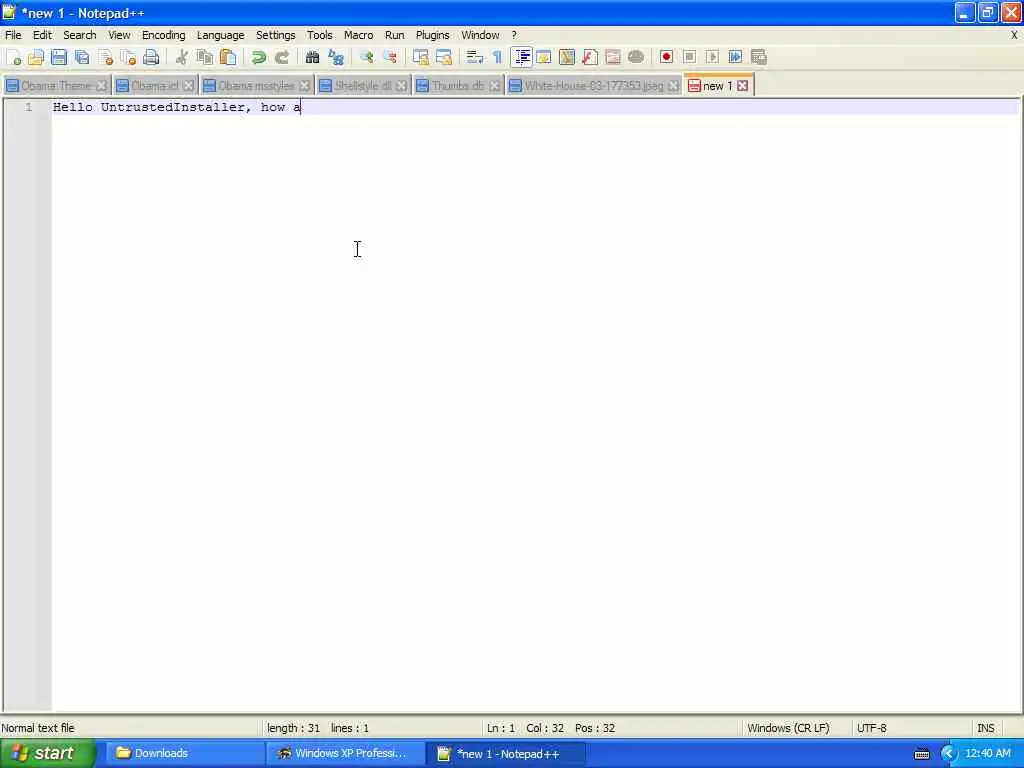Click the Close document toolbar icon
The height and width of the screenshot is (768, 1024).
coord(105,57)
